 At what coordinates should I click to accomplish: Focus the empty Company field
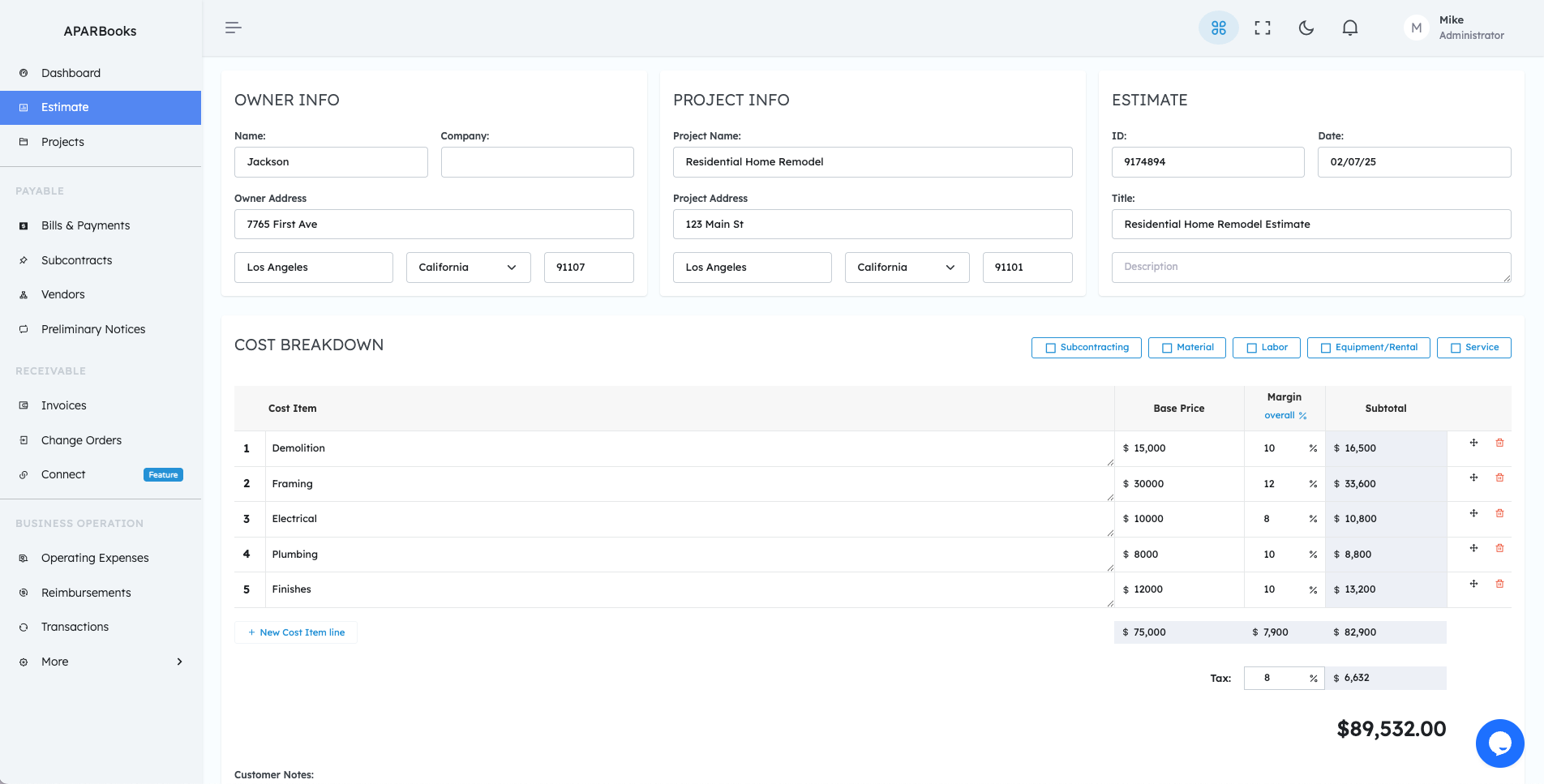[537, 162]
